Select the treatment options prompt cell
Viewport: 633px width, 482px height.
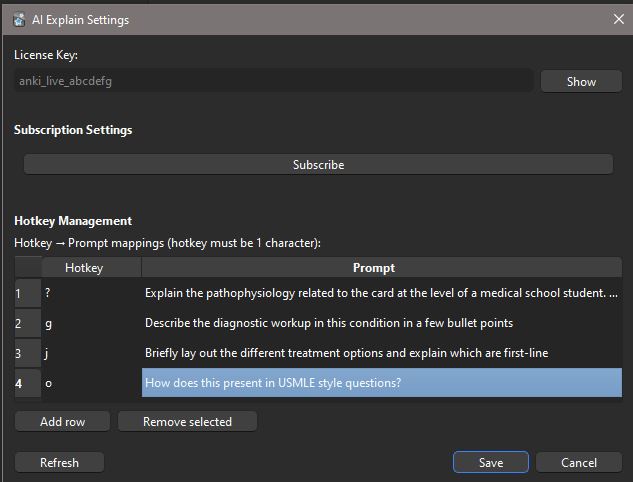pyautogui.click(x=381, y=353)
